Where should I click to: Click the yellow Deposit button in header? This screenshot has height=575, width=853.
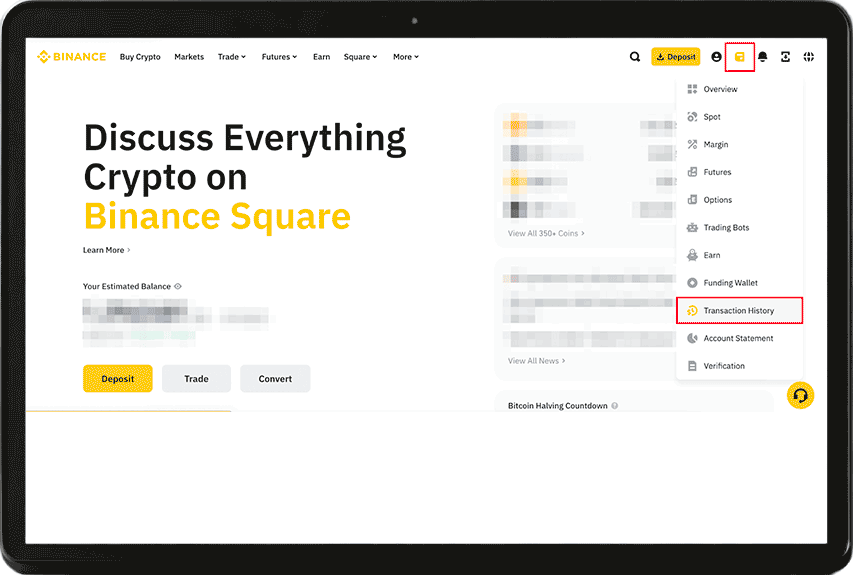[x=676, y=57]
